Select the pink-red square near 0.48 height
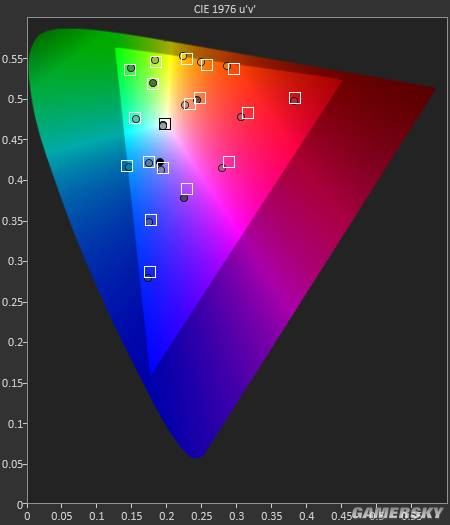Image resolution: width=450 pixels, height=525 pixels. [248, 113]
